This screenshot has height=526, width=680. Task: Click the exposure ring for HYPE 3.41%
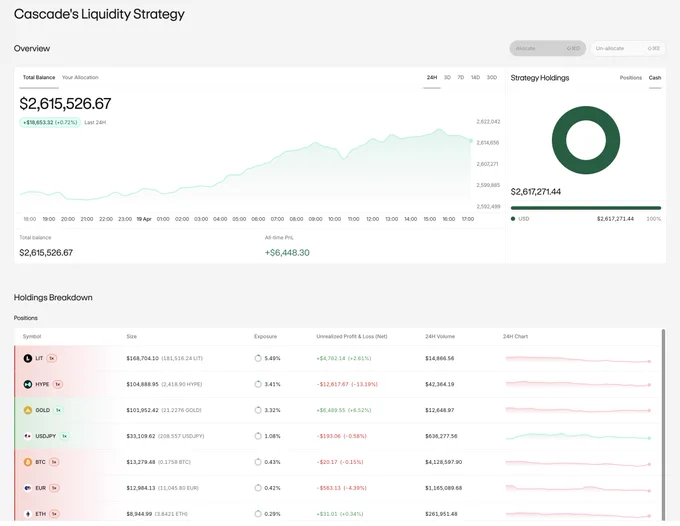(x=258, y=384)
